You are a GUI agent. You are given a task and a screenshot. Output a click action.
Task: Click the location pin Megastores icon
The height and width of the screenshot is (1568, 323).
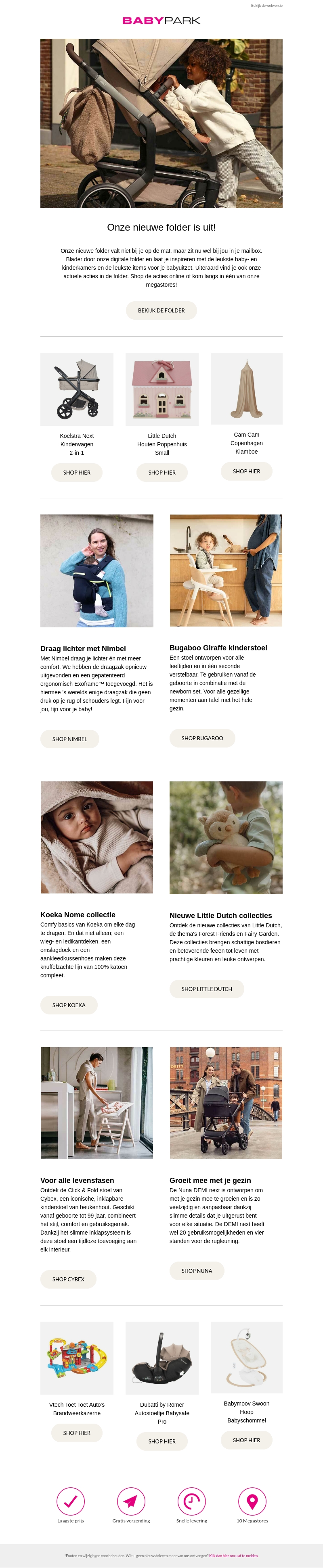[252, 1501]
